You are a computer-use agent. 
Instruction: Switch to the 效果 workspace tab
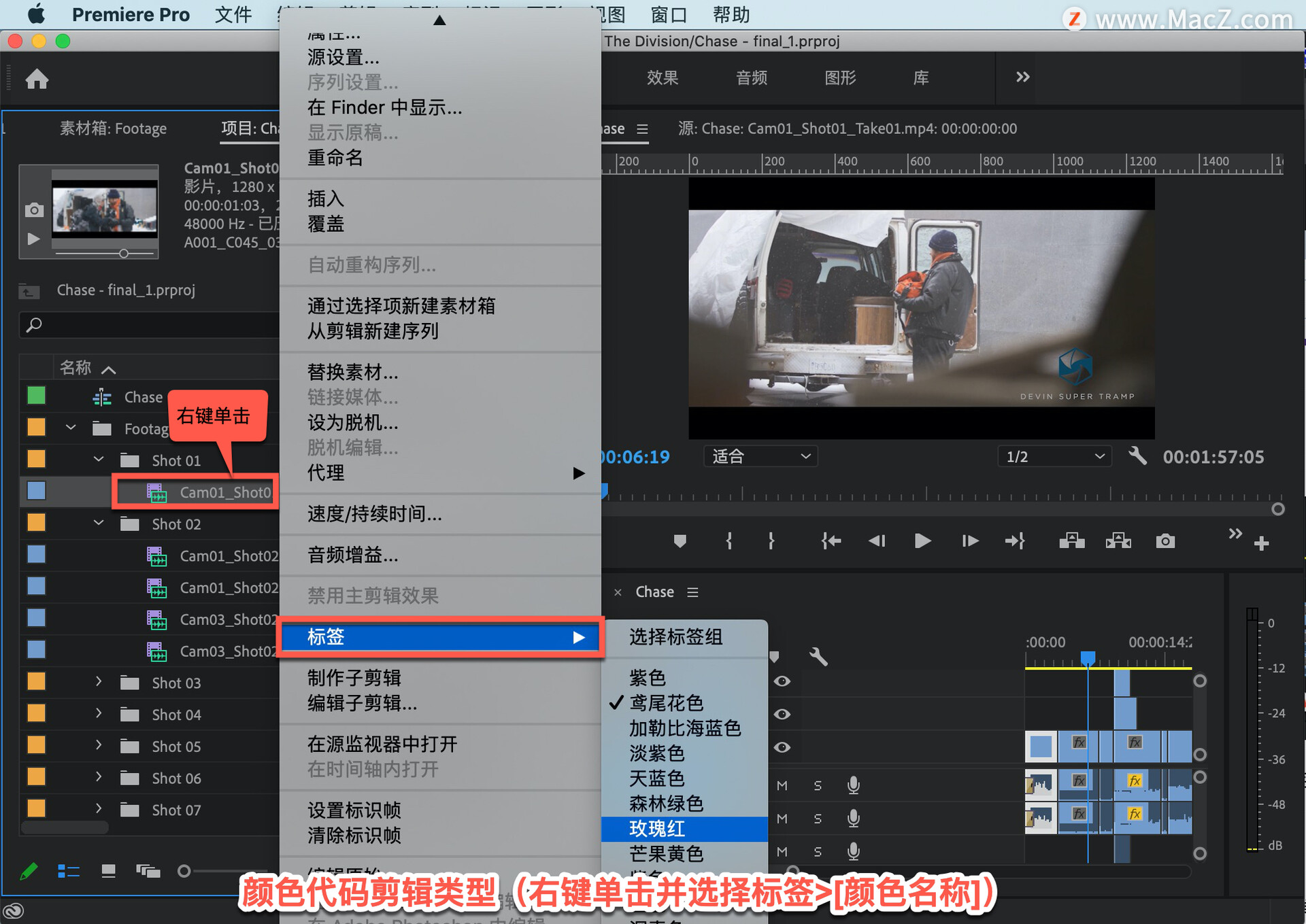click(x=663, y=78)
